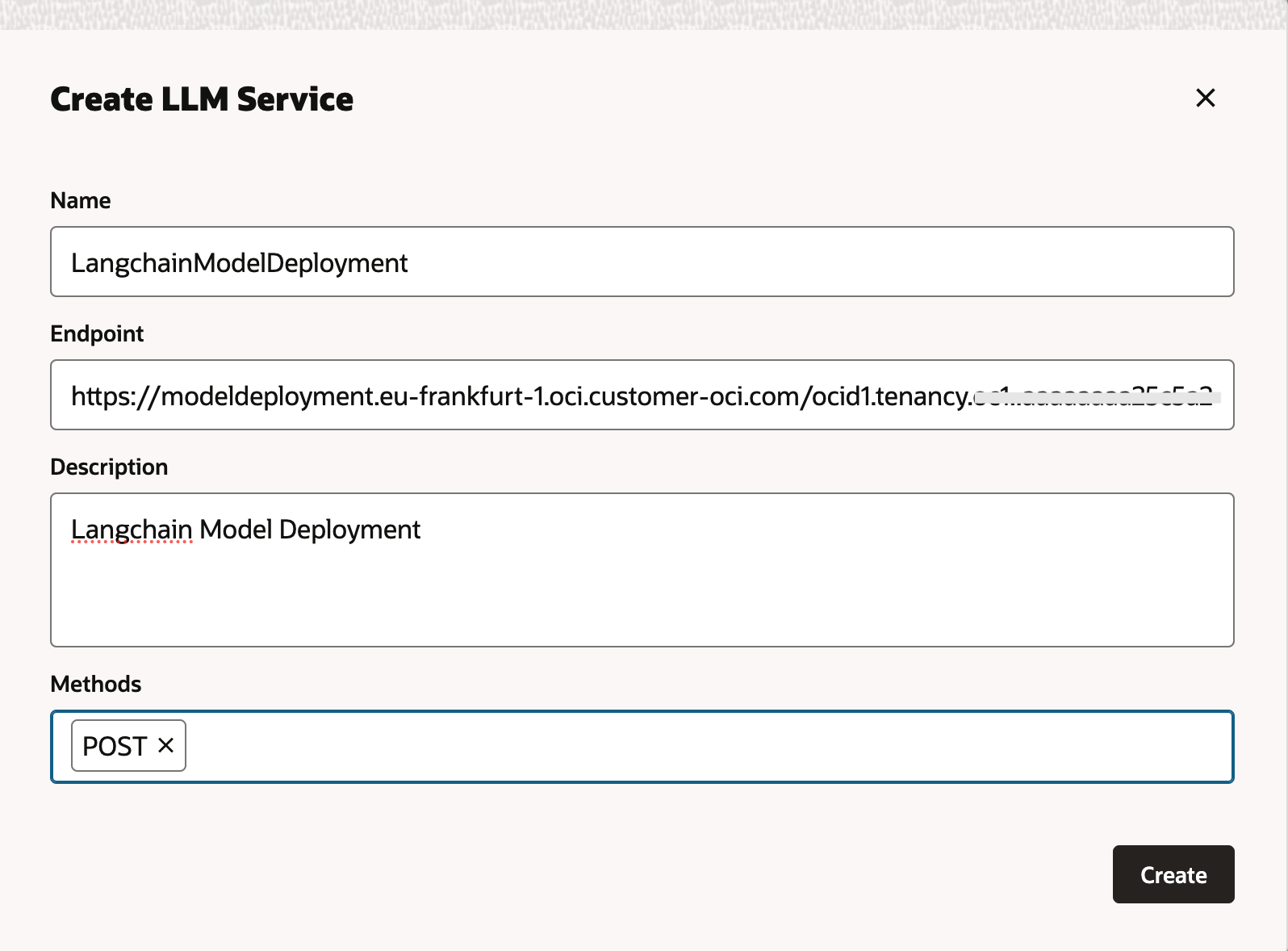The height and width of the screenshot is (951, 1288).
Task: Click into the Description text area
Action: click(642, 570)
